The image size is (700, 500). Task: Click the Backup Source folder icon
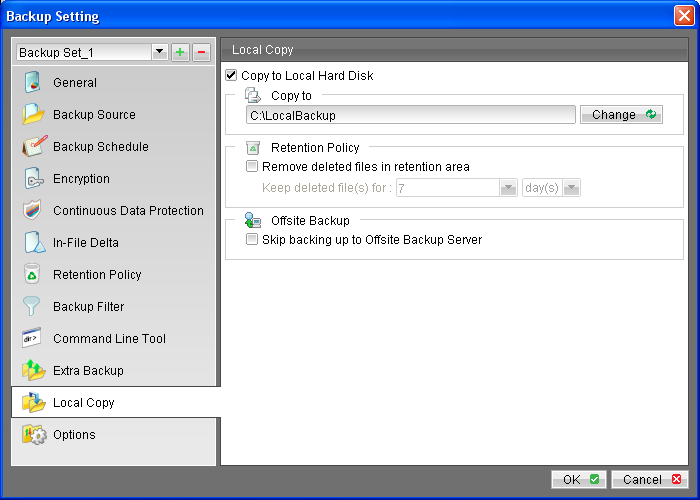[34, 115]
